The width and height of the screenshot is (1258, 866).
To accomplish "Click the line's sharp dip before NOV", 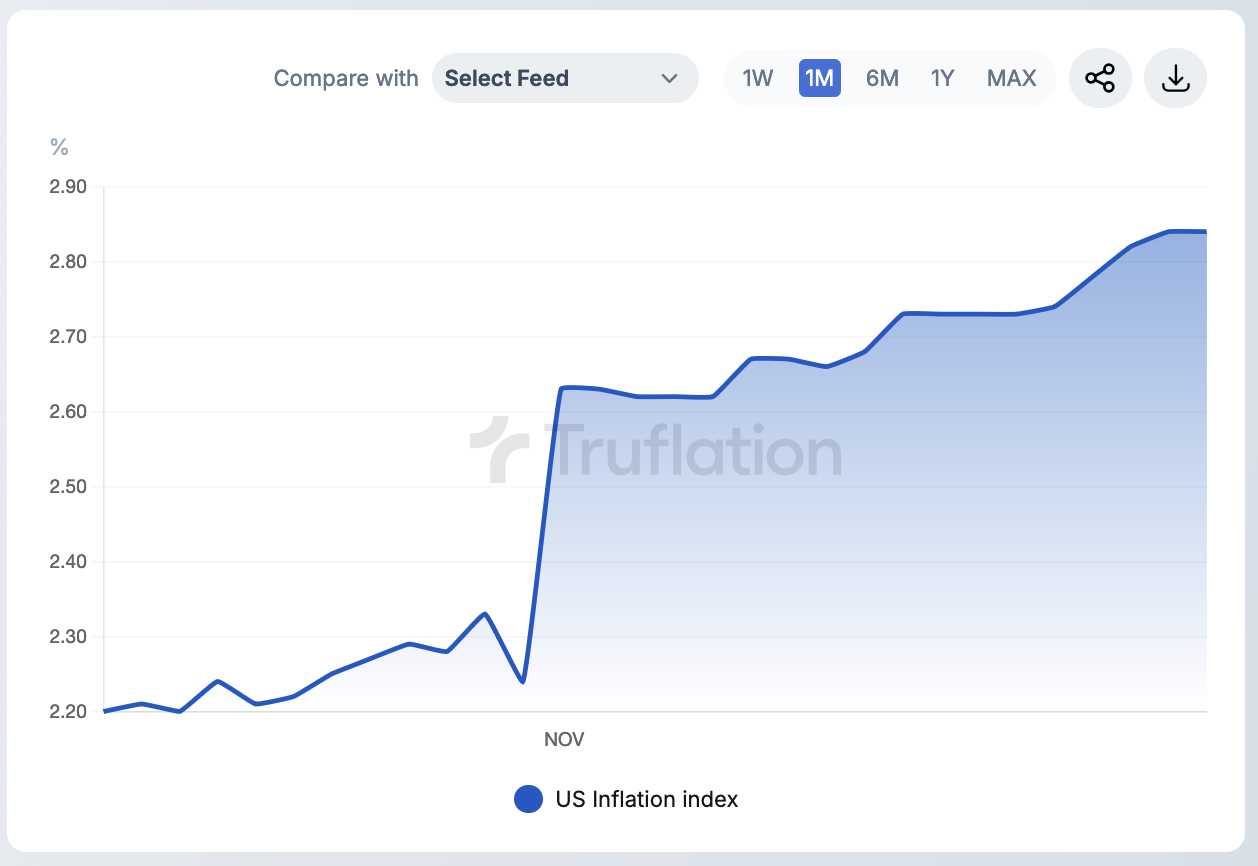I will (x=523, y=681).
